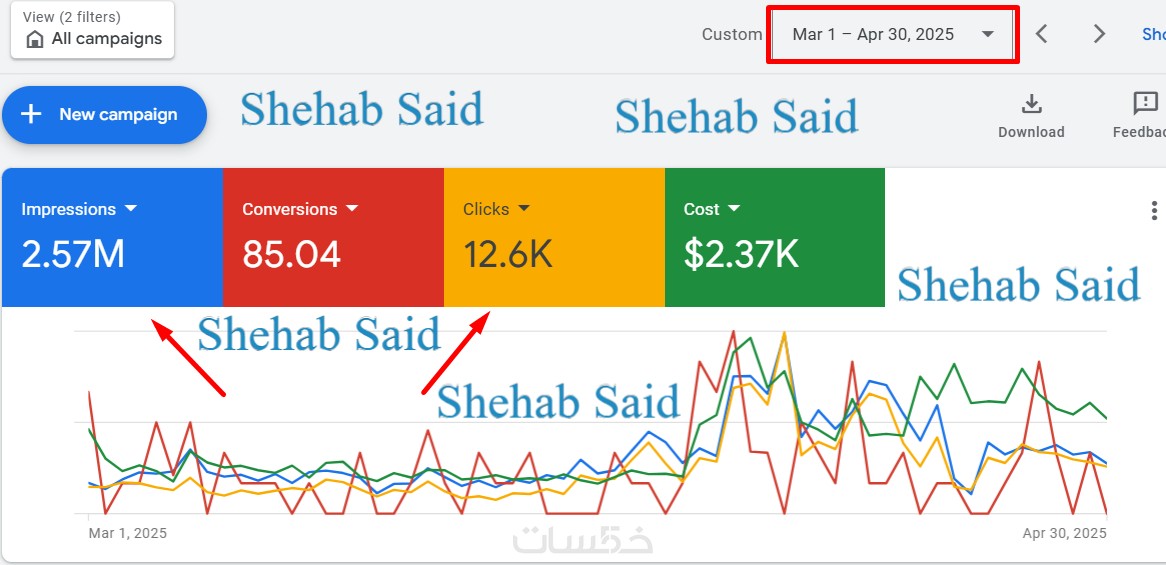1166x565 pixels.
Task: Expand the Cost metric dropdown arrow
Action: (x=734, y=209)
